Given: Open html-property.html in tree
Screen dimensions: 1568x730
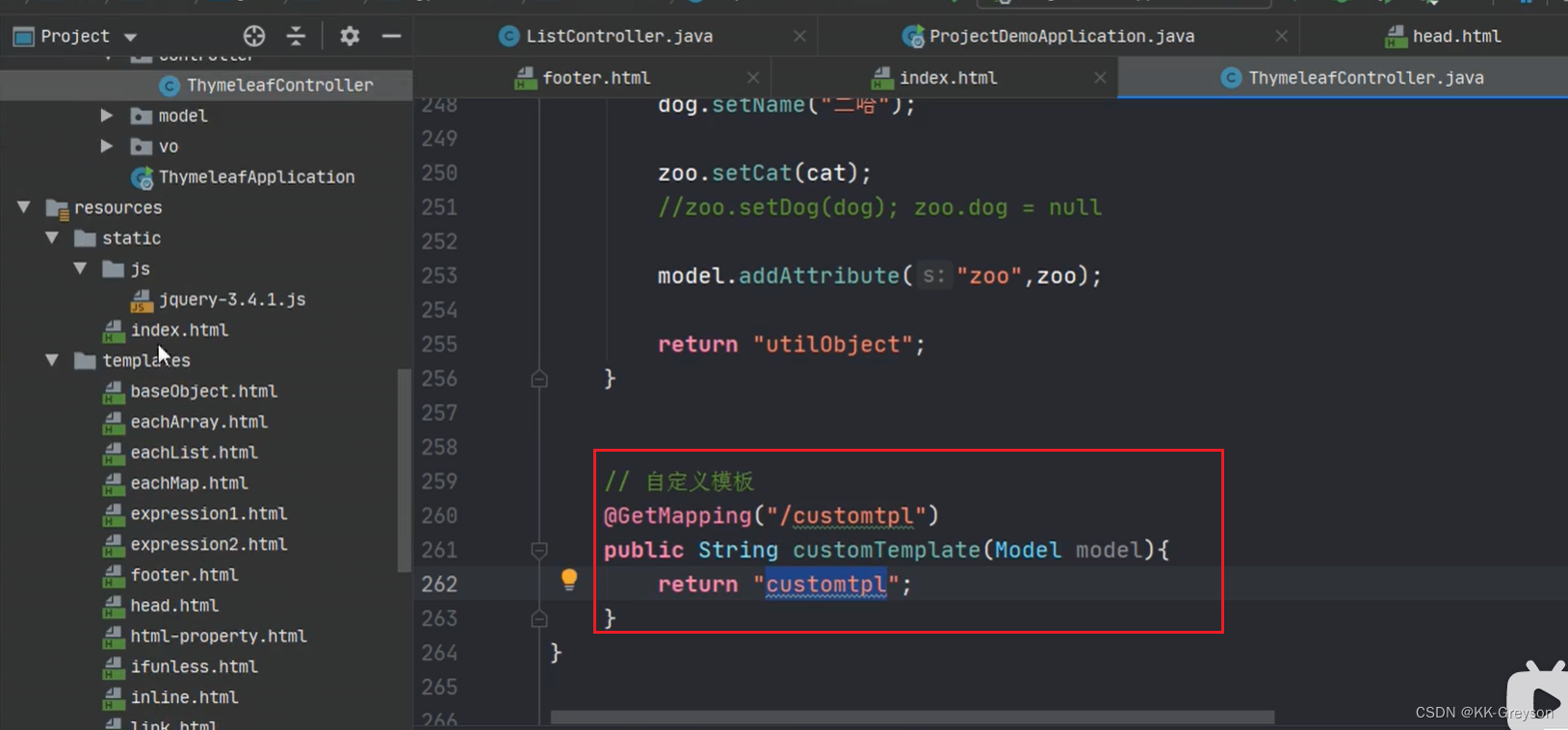Looking at the screenshot, I should (219, 637).
